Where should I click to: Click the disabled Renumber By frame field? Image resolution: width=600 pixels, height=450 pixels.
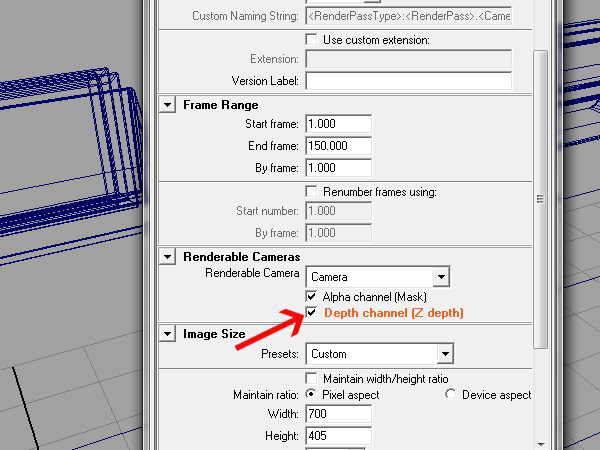pos(339,233)
